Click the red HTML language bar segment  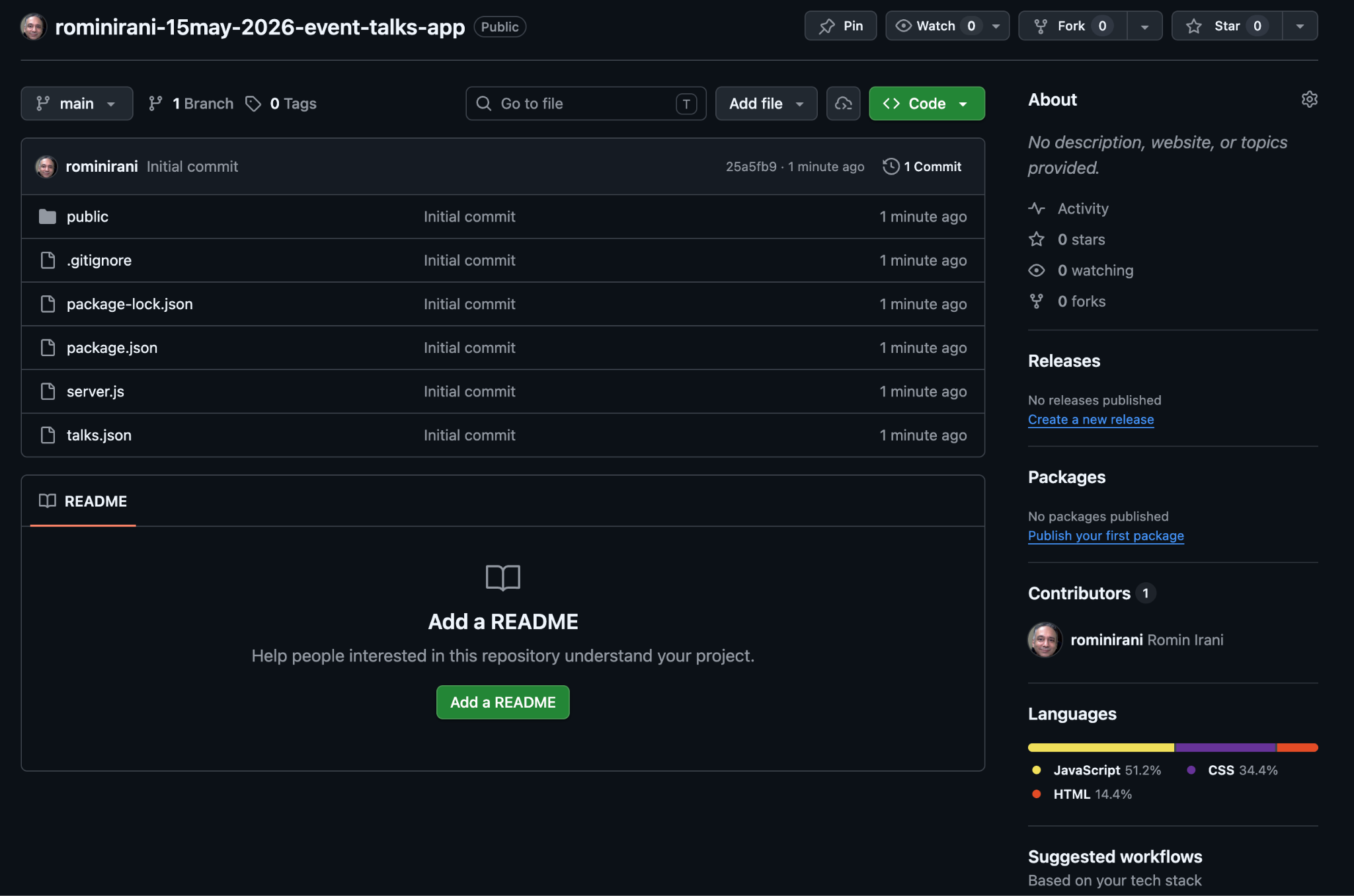[x=1297, y=747]
